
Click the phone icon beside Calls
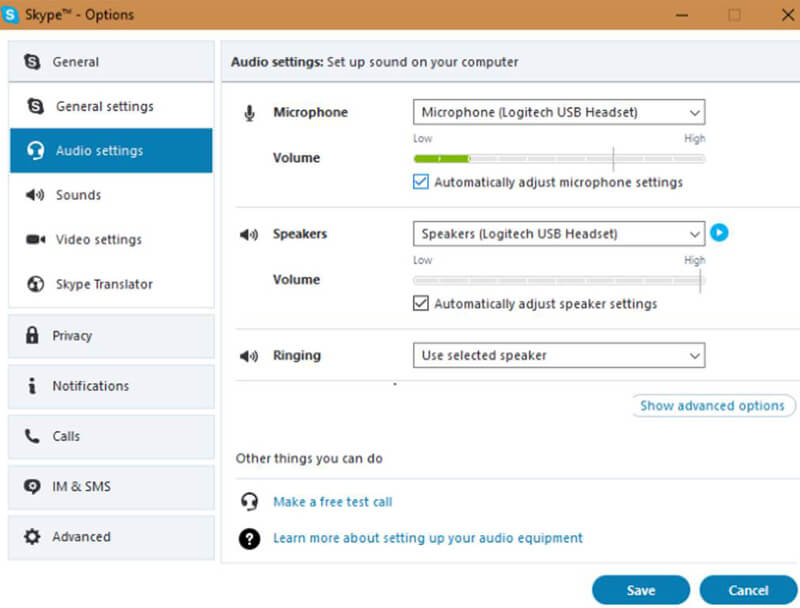pos(32,436)
